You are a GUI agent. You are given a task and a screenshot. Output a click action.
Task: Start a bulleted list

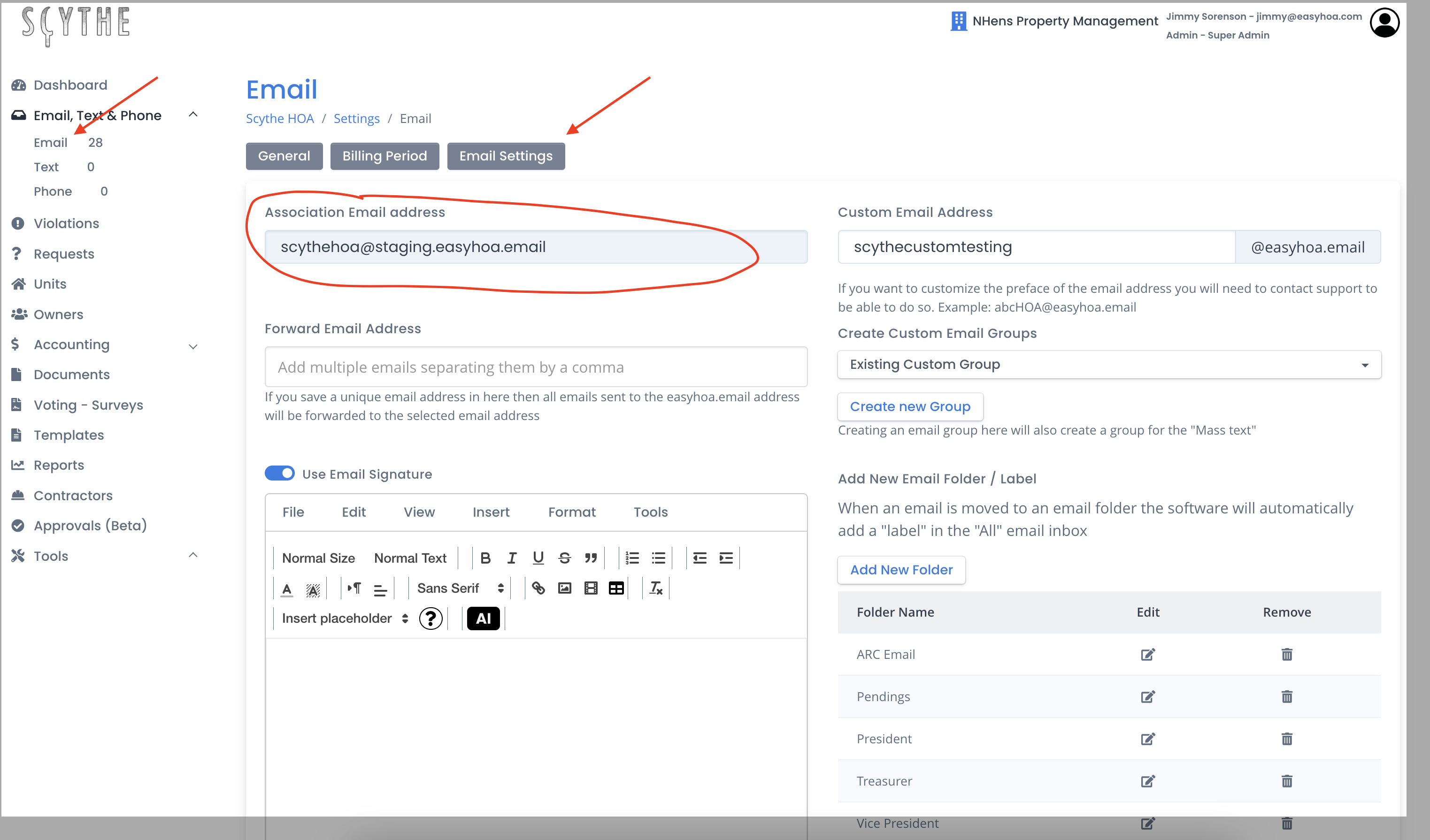tap(658, 558)
